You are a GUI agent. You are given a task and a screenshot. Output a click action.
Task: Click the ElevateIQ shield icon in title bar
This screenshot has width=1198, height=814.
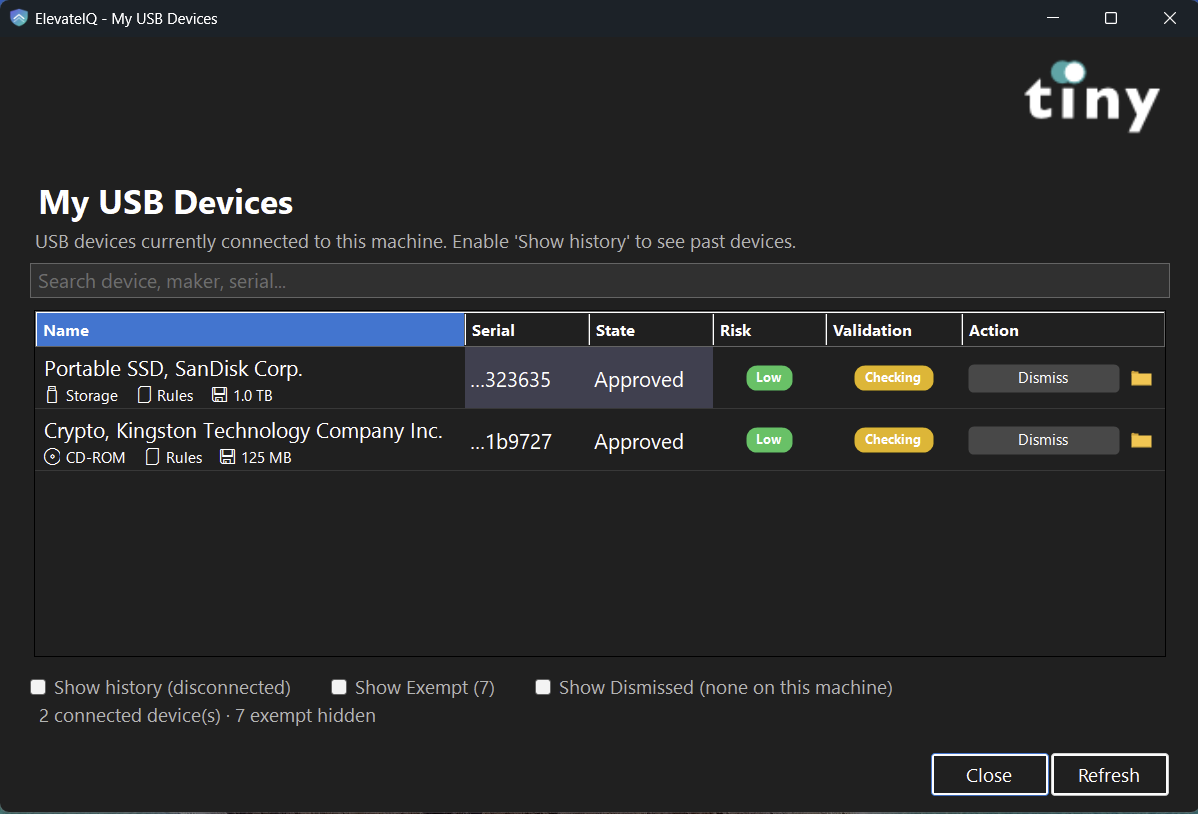point(19,18)
